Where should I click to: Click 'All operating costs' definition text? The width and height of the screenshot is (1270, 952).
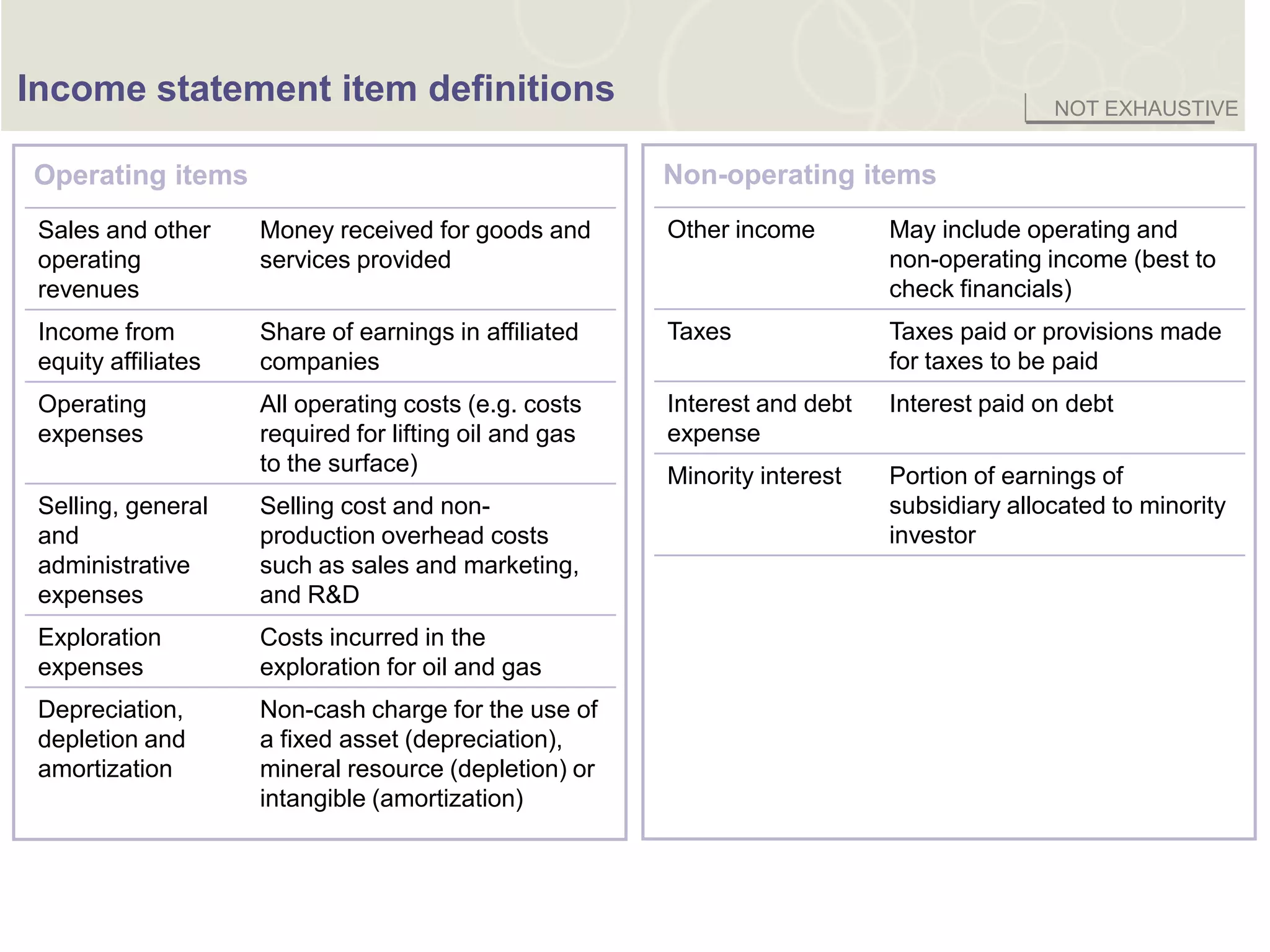(420, 433)
